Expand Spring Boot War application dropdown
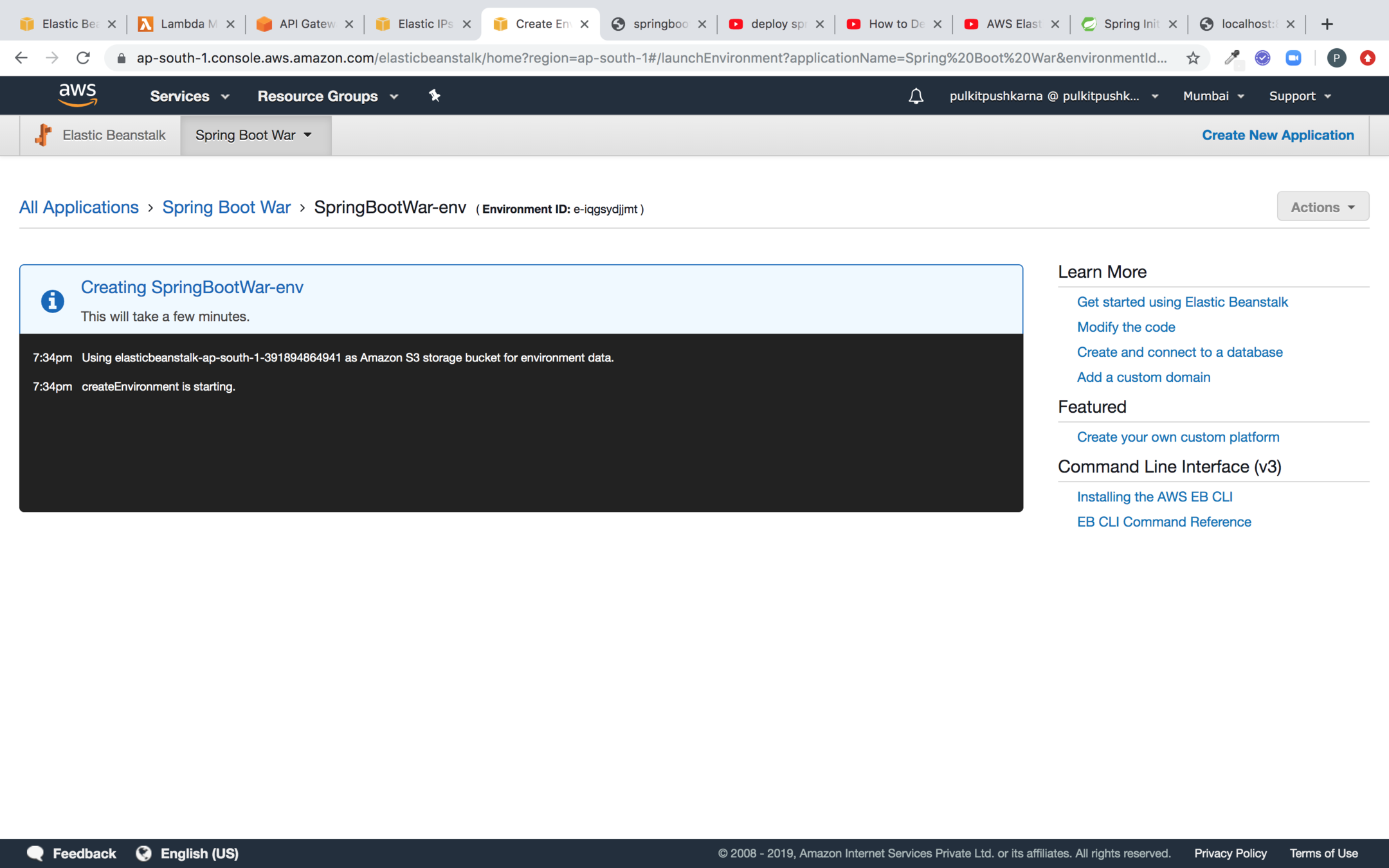The height and width of the screenshot is (868, 1389). click(x=255, y=135)
